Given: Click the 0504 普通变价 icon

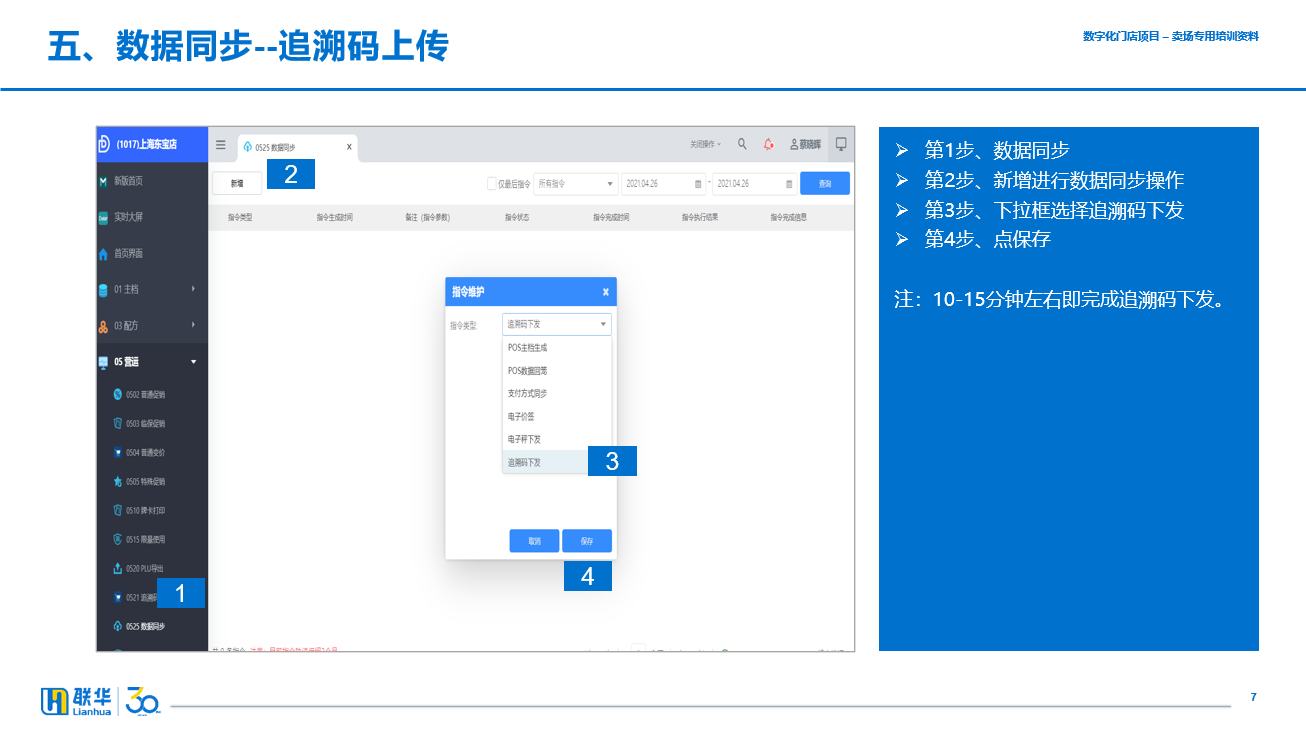Looking at the screenshot, I should pos(118,452).
